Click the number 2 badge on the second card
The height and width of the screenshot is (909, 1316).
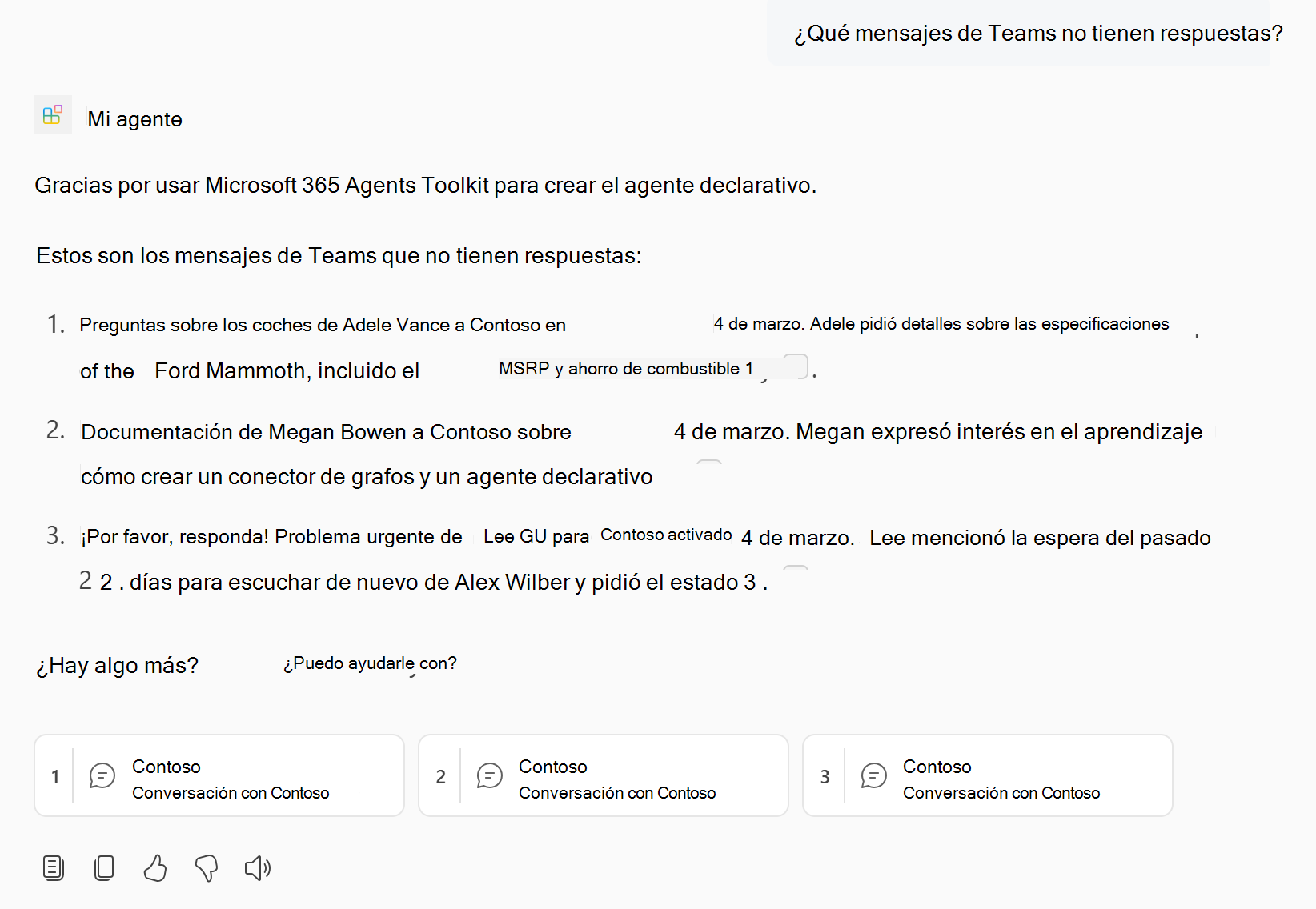click(440, 775)
